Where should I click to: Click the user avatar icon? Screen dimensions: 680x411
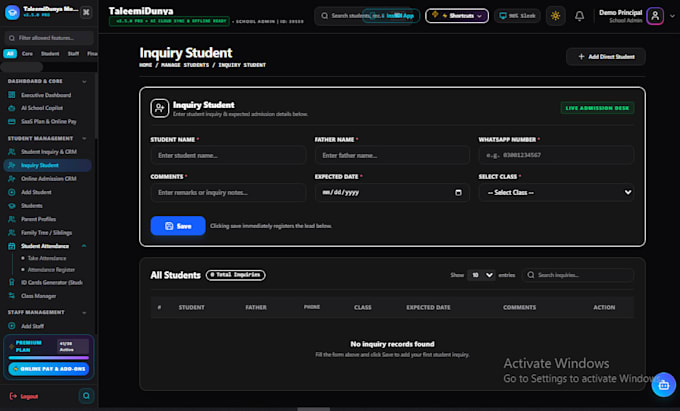[x=655, y=16]
